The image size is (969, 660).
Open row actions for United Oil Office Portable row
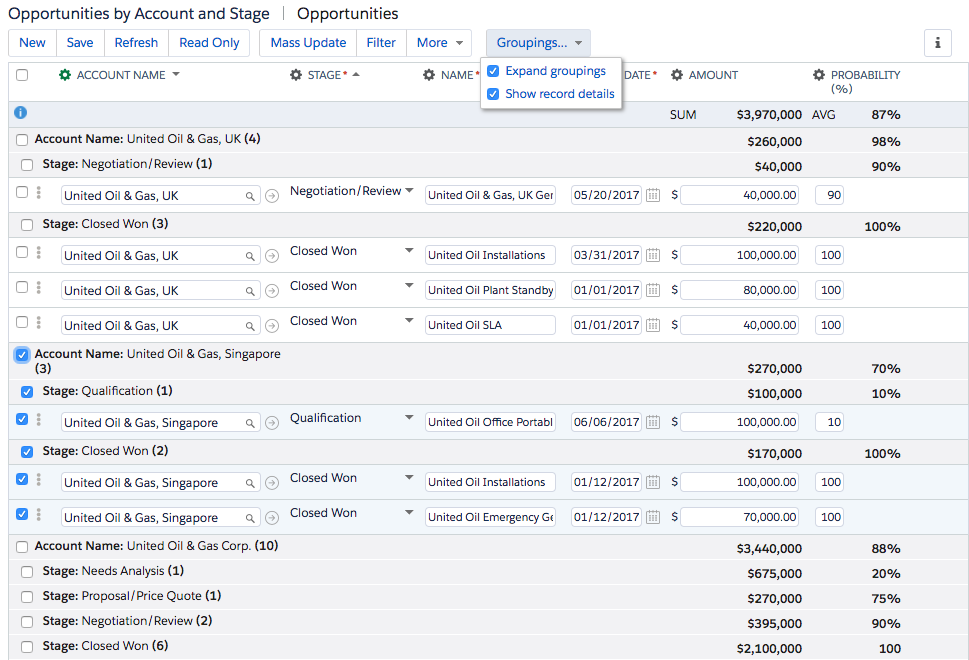(x=38, y=420)
